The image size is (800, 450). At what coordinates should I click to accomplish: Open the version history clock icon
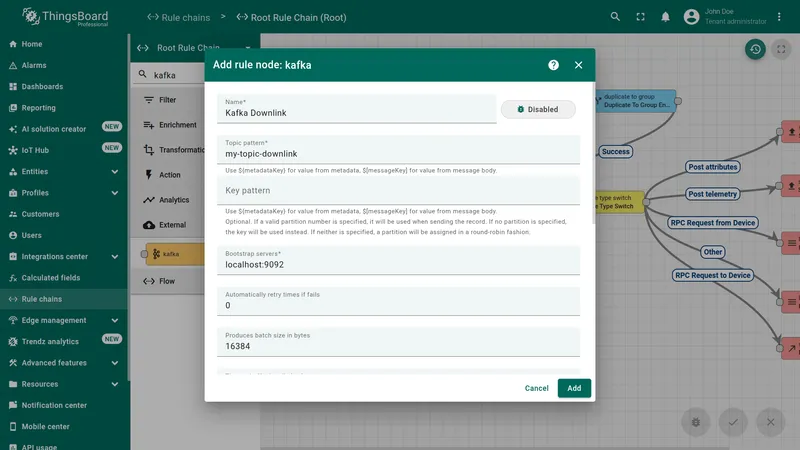coord(755,49)
